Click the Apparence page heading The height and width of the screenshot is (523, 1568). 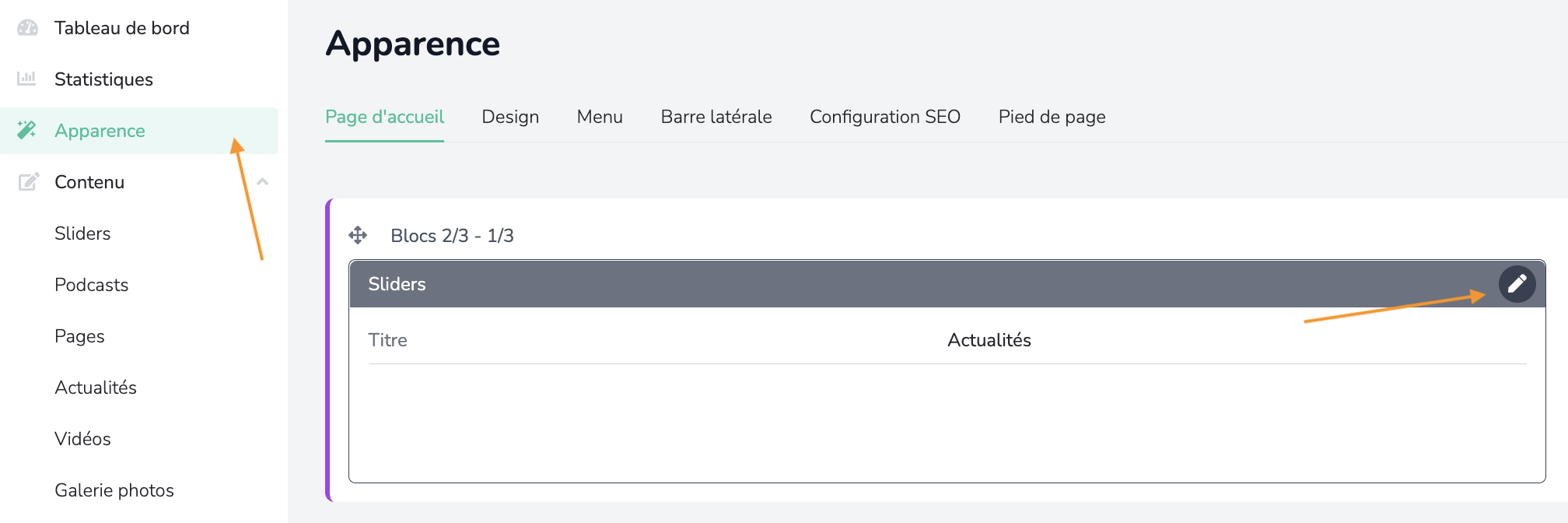(x=413, y=44)
